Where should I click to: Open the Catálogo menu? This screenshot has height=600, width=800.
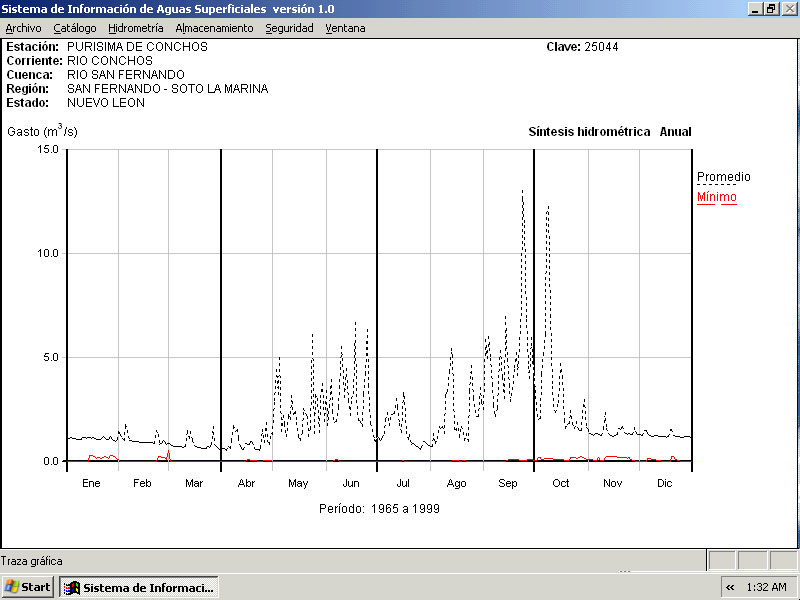(75, 28)
